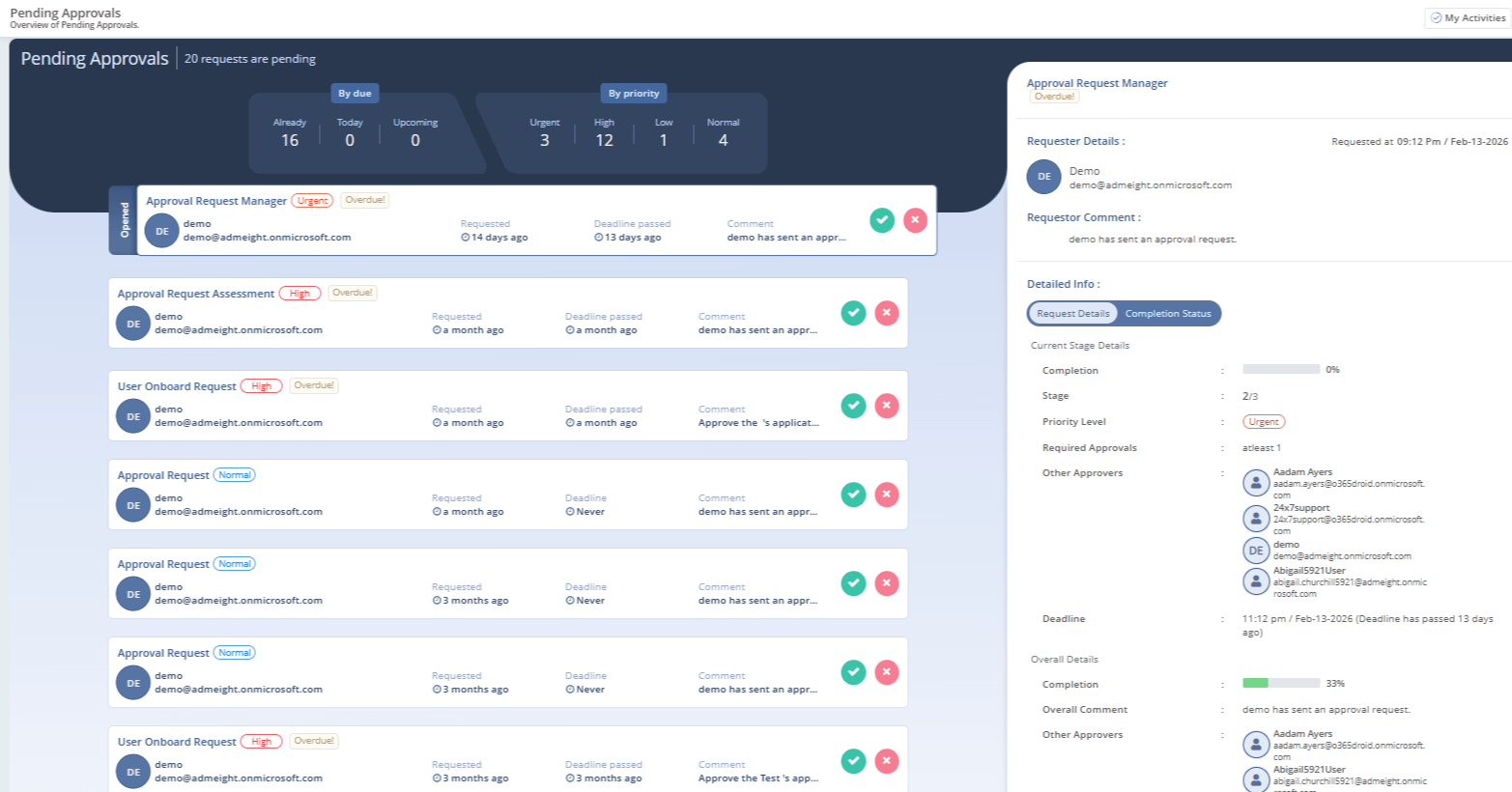
Task: Click demo's DE avatar on the opened card
Action: coord(161,230)
